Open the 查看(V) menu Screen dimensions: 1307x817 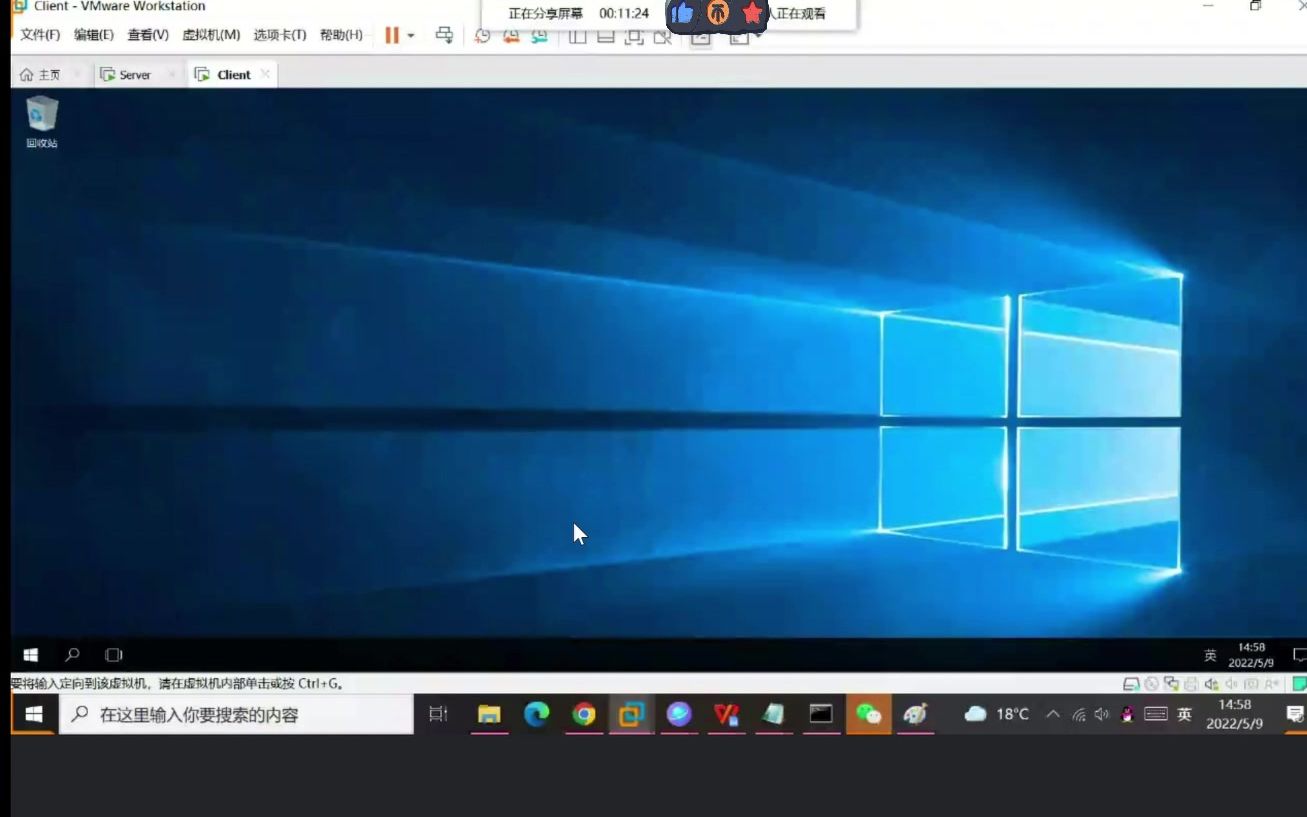148,35
